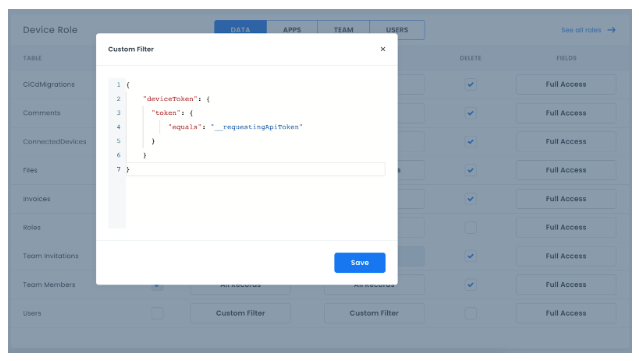Click the "deviceToken" key in editor
The image size is (639, 361).
point(170,99)
